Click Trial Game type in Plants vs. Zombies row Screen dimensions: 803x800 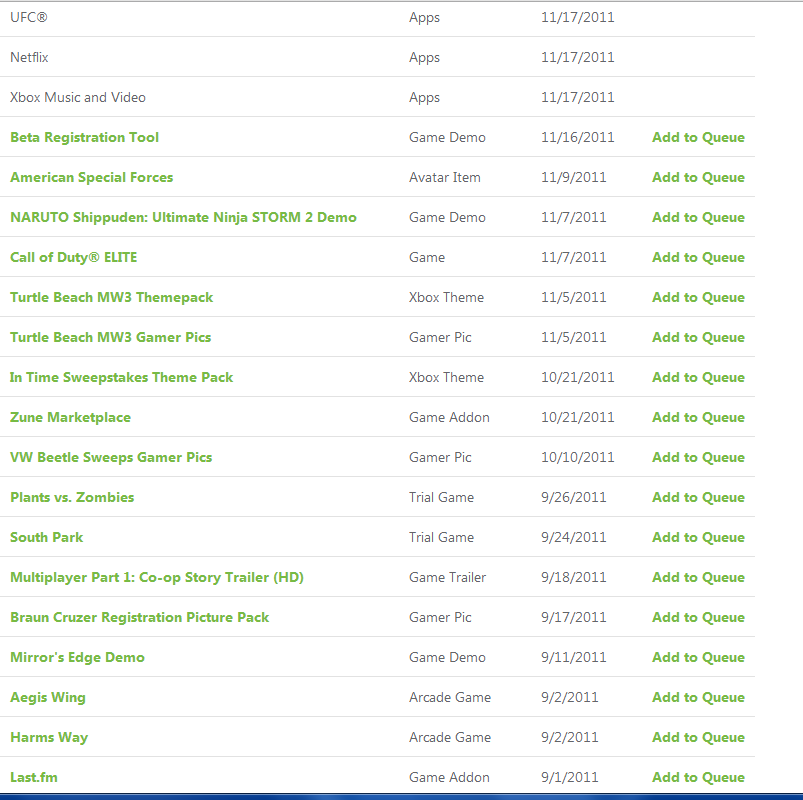(441, 497)
